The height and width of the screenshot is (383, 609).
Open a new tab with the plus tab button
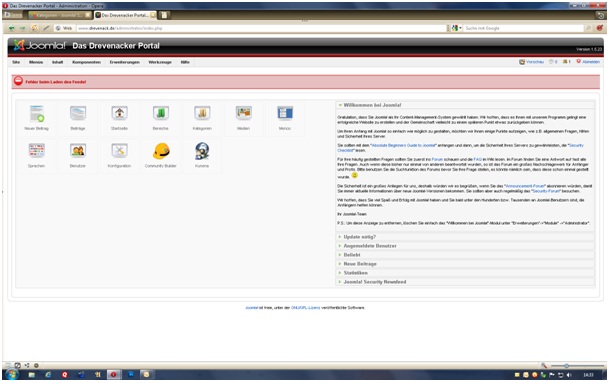click(164, 15)
